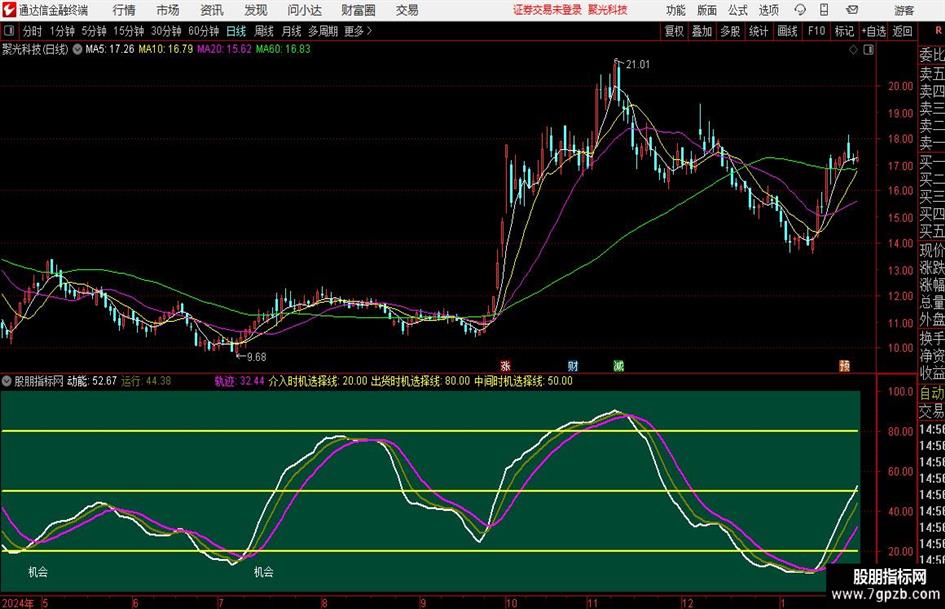945x609 pixels.
Task: Click the 涨 event marker below chart
Action: (x=505, y=365)
